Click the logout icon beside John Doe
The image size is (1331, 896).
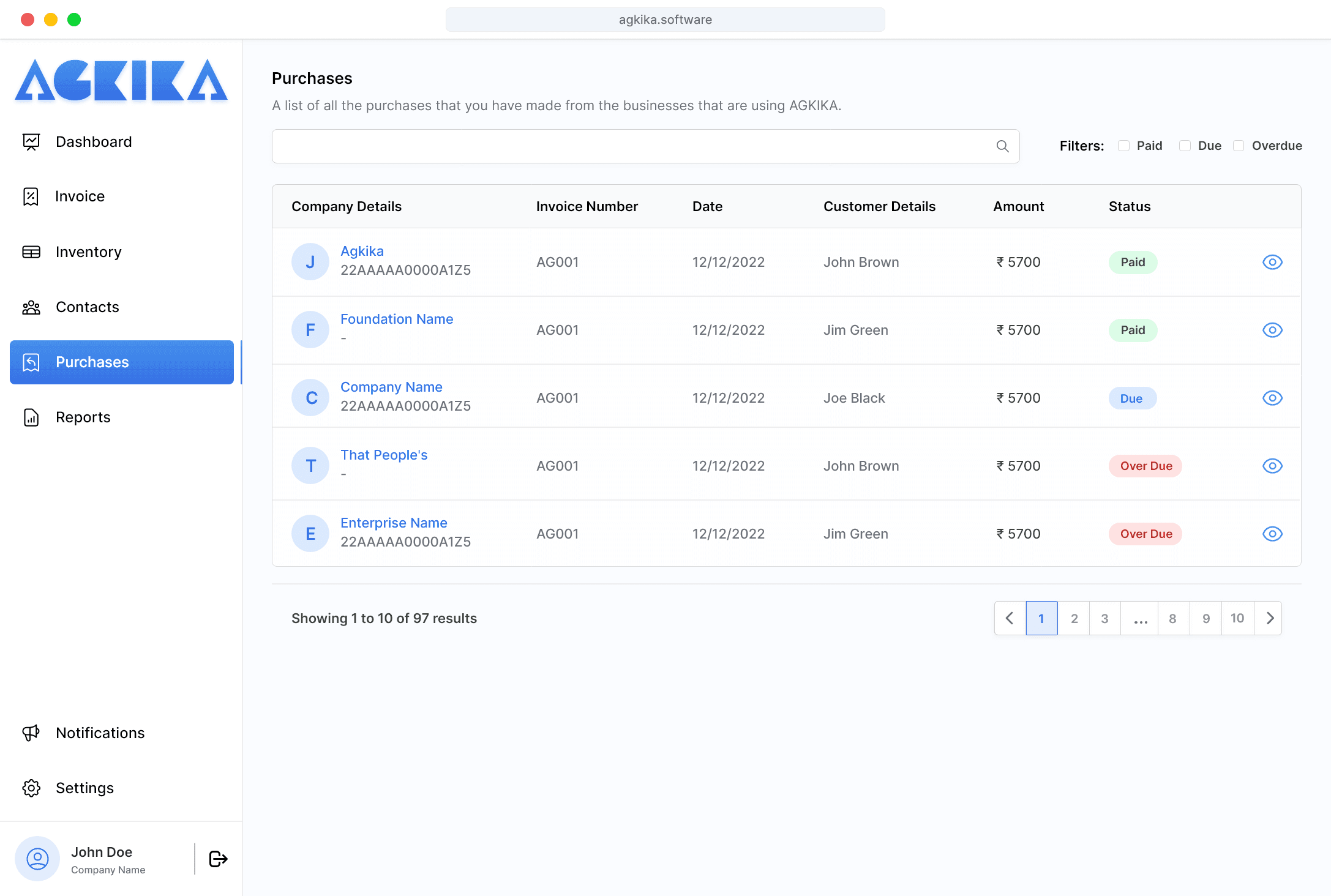(x=218, y=859)
